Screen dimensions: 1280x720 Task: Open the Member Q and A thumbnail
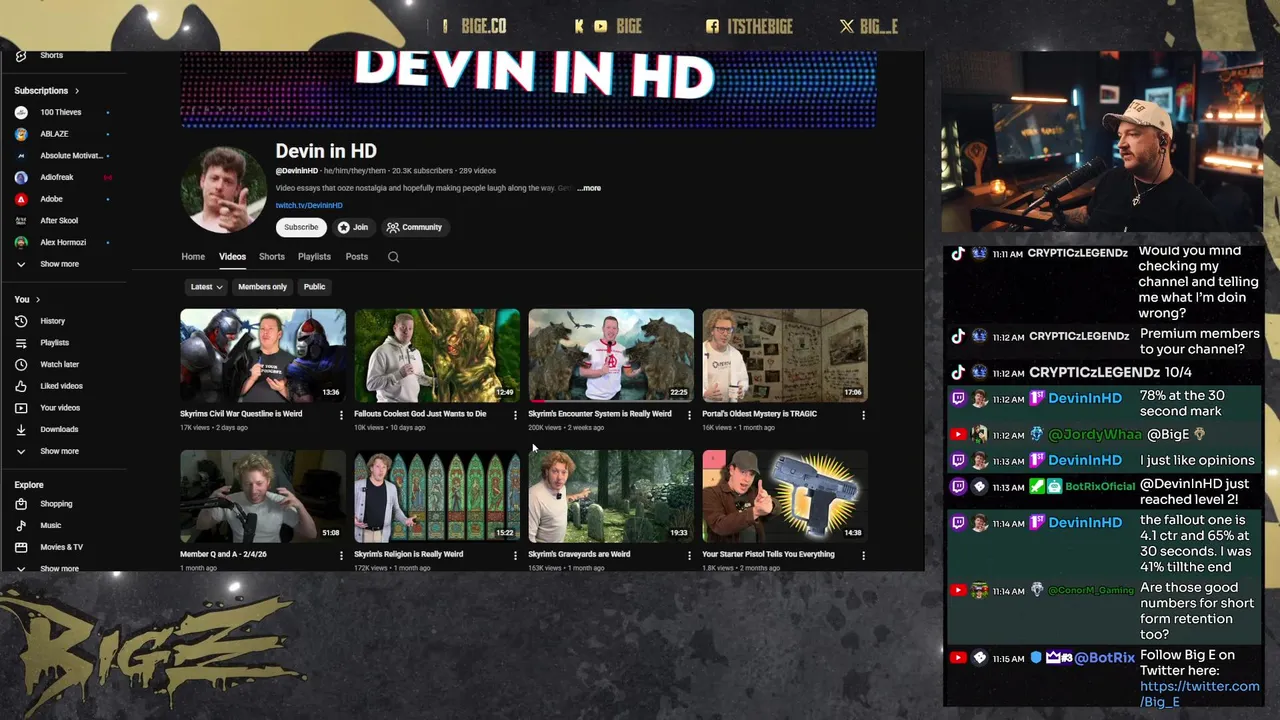point(263,496)
